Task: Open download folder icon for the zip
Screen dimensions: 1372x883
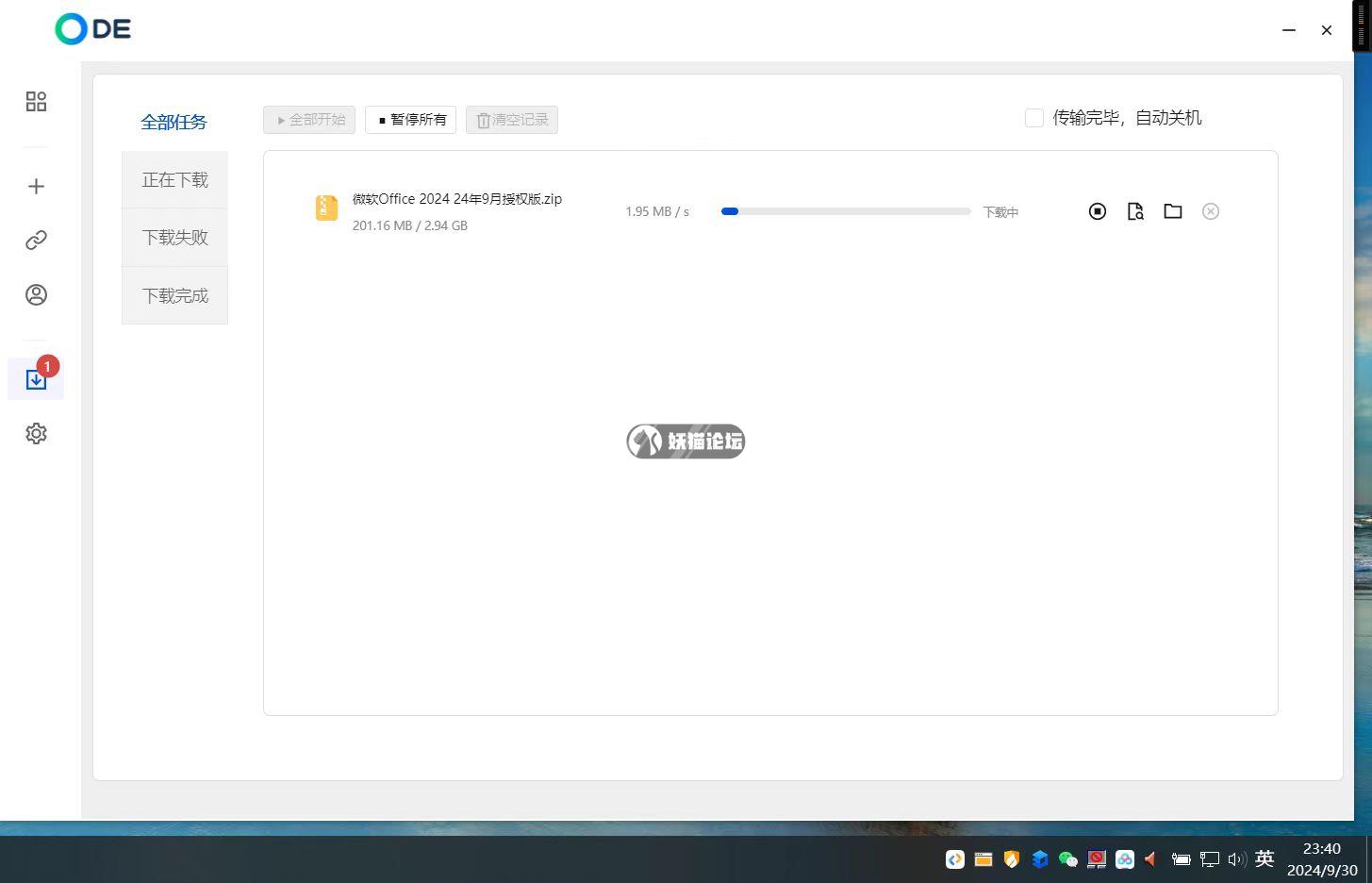Action: tap(1173, 211)
